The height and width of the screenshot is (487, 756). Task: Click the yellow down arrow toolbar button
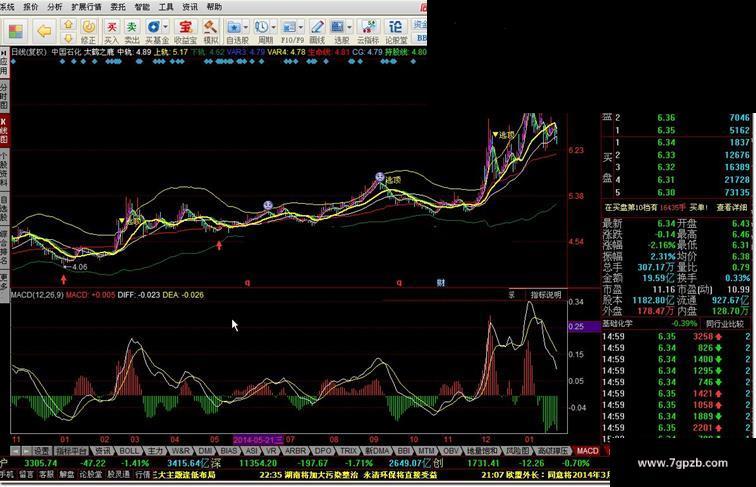(x=68, y=38)
